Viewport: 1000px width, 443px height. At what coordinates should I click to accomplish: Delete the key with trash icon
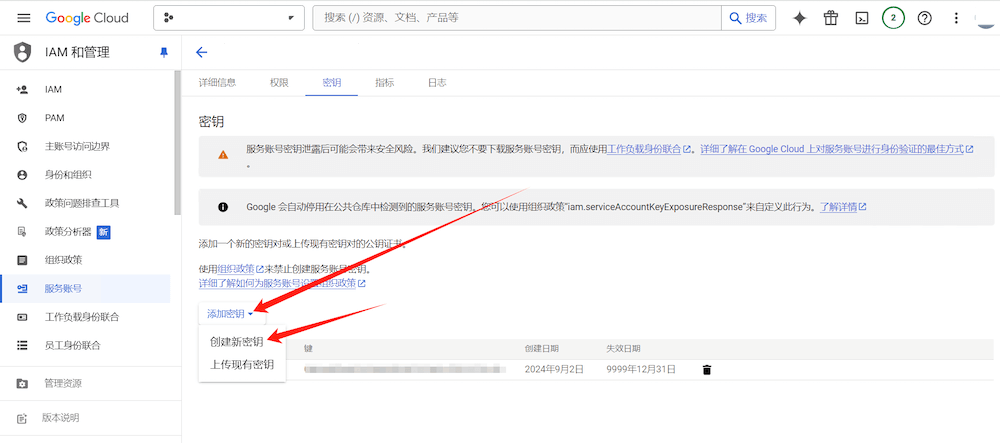[x=707, y=370]
